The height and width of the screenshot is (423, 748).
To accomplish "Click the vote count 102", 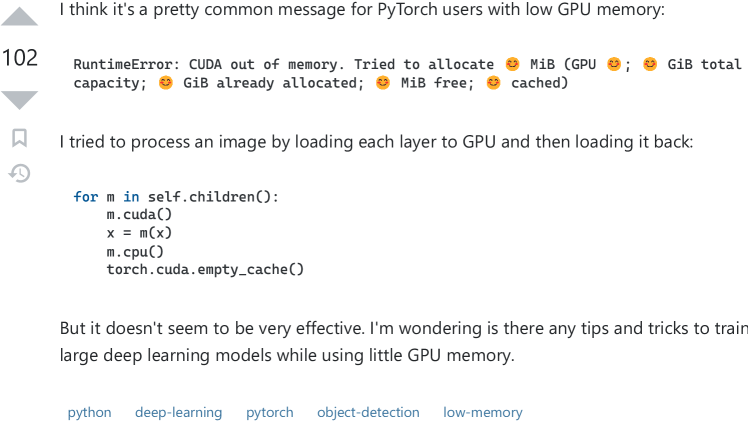I will click(x=20, y=58).
